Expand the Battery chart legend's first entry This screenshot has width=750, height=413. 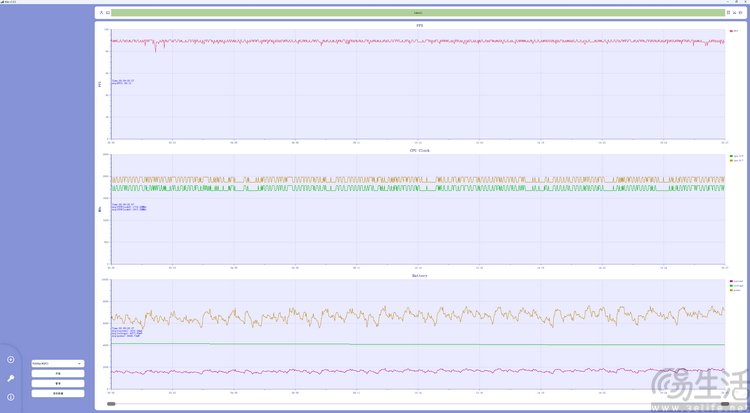click(737, 281)
